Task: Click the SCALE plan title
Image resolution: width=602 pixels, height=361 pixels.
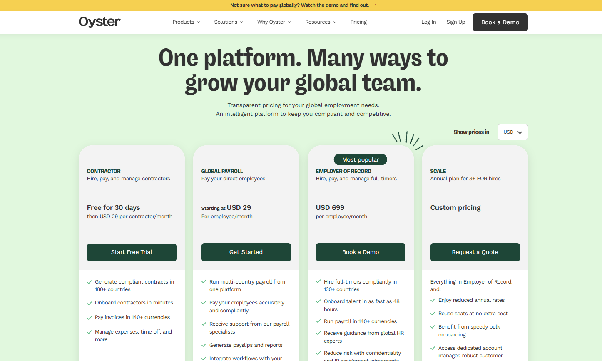Action: pyautogui.click(x=438, y=171)
